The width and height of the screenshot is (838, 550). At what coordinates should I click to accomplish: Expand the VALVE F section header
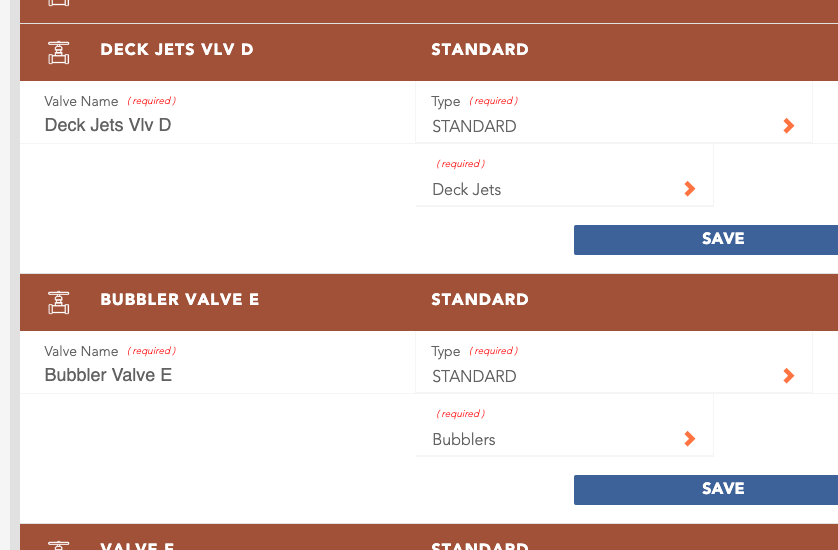click(429, 537)
